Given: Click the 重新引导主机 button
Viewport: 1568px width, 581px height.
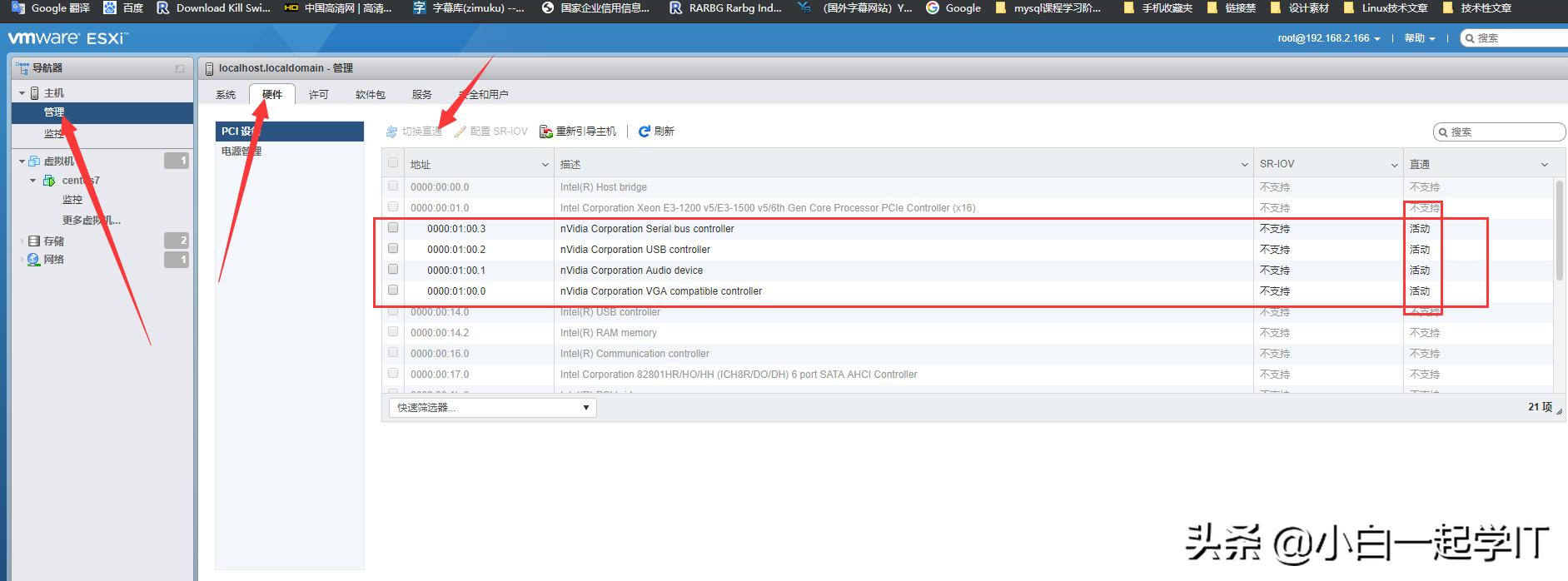Looking at the screenshot, I should click(578, 132).
